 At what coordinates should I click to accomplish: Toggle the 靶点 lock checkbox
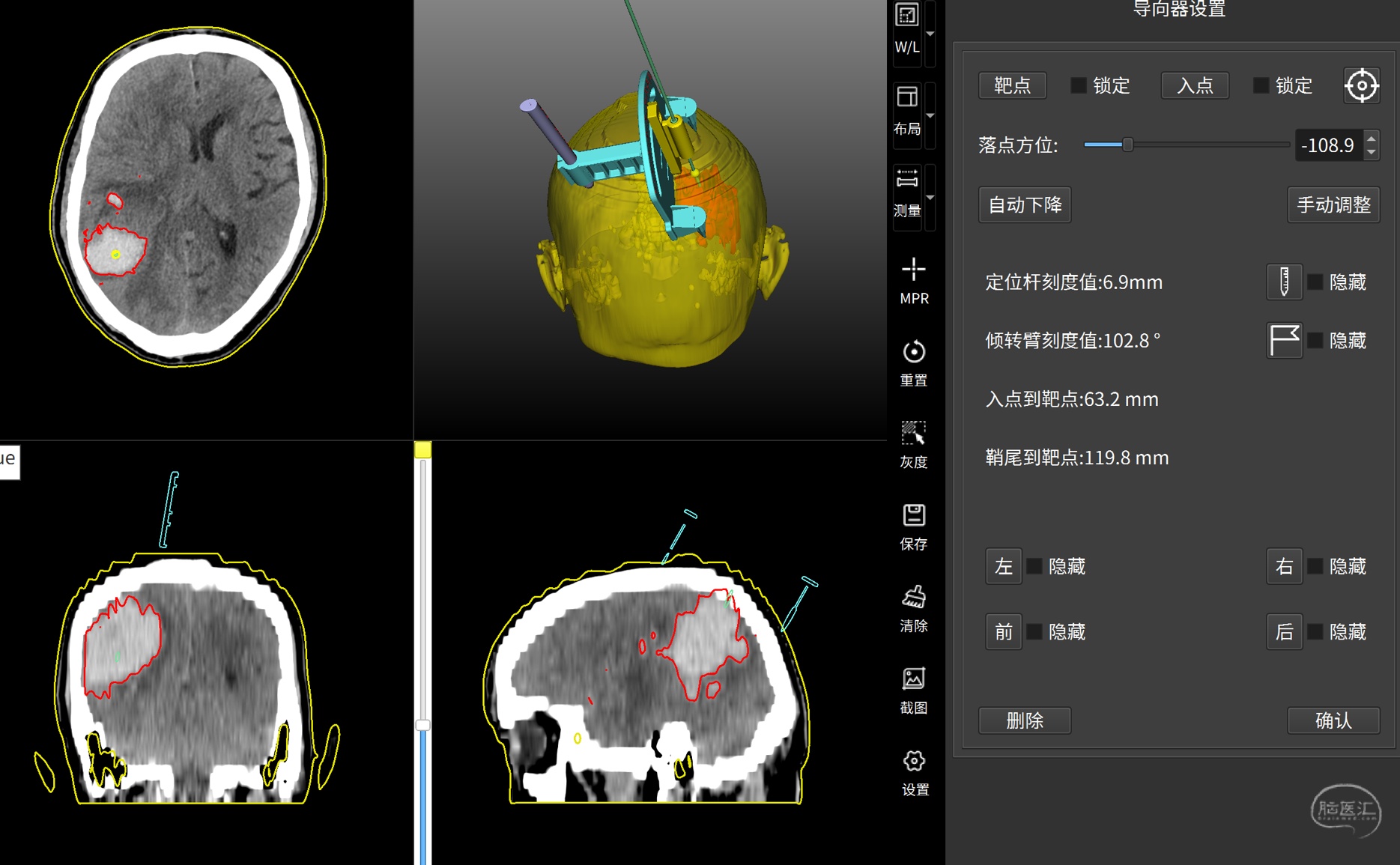pyautogui.click(x=1078, y=85)
